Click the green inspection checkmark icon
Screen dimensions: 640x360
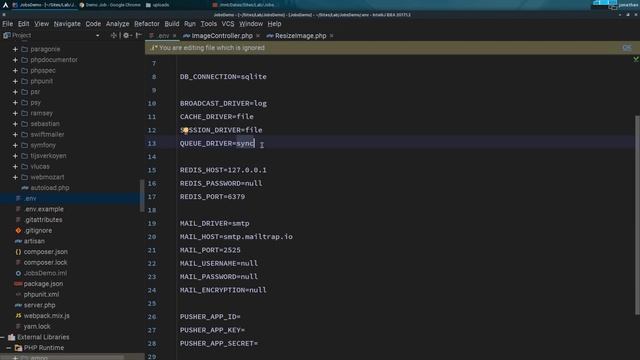pyautogui.click(x=636, y=60)
